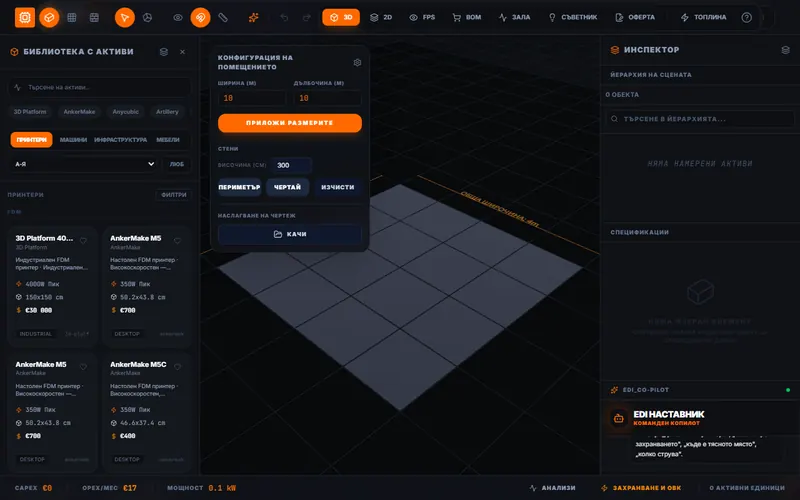The image size is (800, 500).
Task: Toggle the magnet snap icon
Action: point(201,17)
